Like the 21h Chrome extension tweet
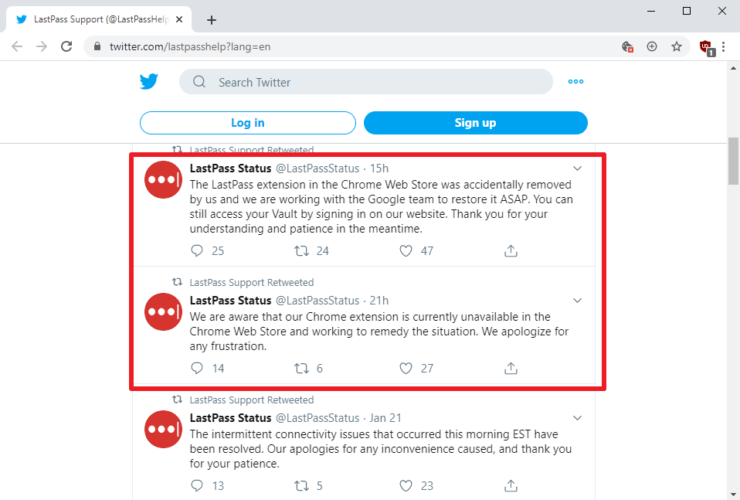Image resolution: width=740 pixels, height=500 pixels. tap(406, 368)
